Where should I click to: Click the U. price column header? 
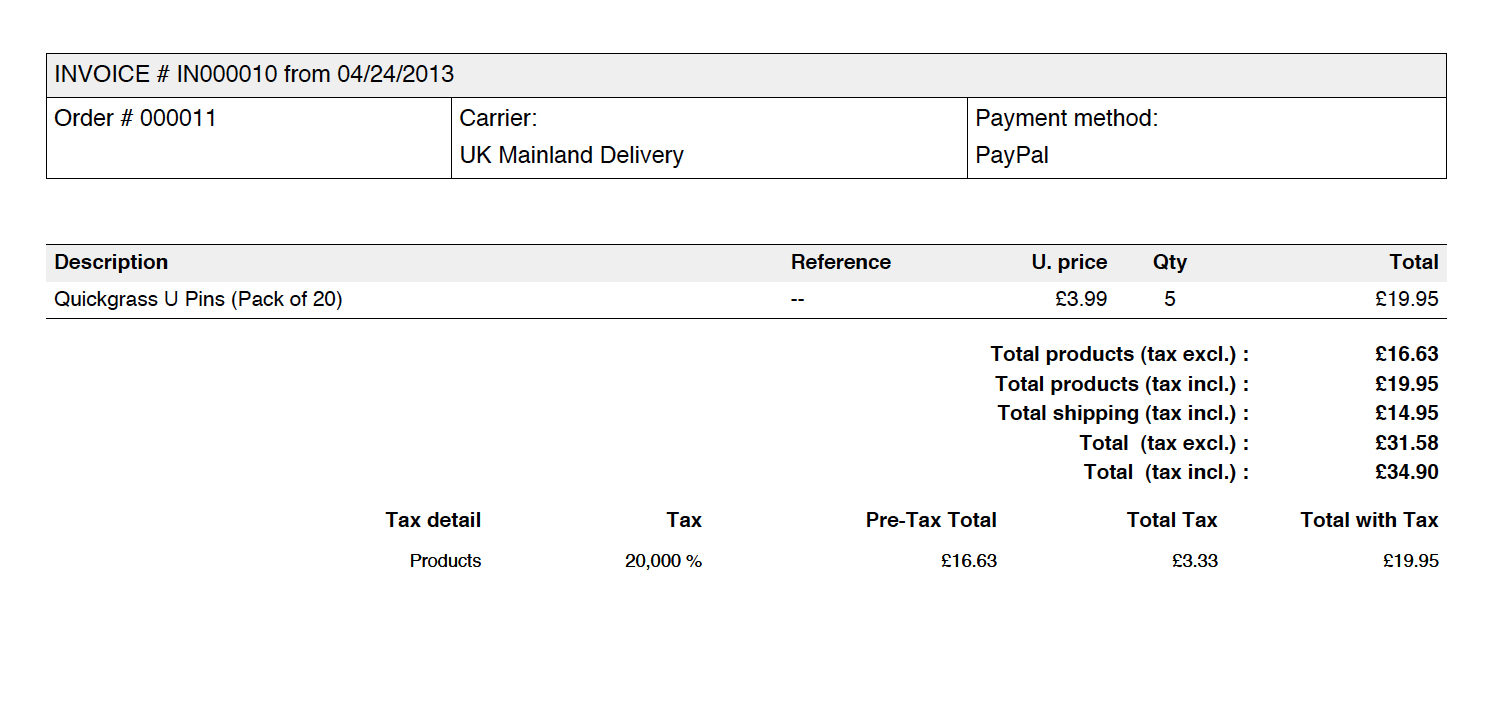tap(1069, 262)
